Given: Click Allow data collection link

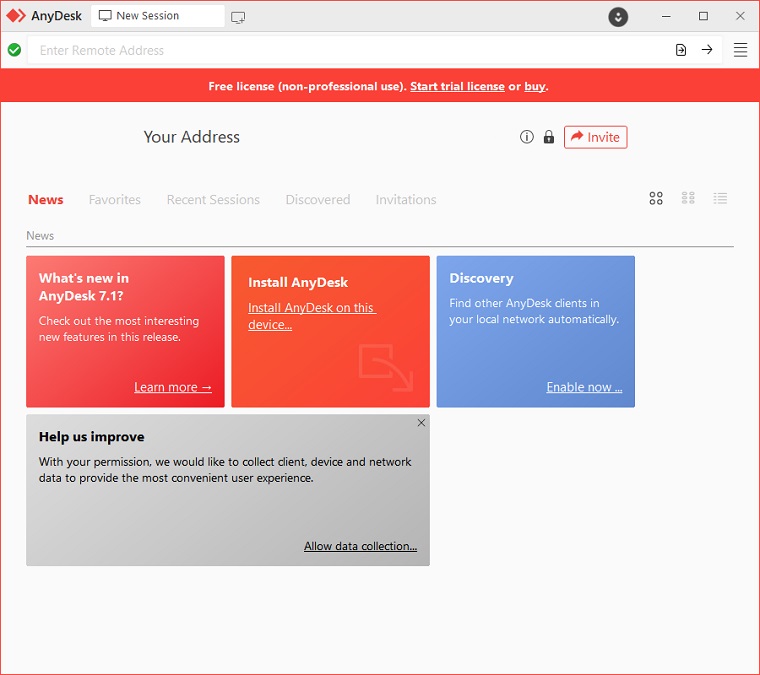Looking at the screenshot, I should click(360, 546).
